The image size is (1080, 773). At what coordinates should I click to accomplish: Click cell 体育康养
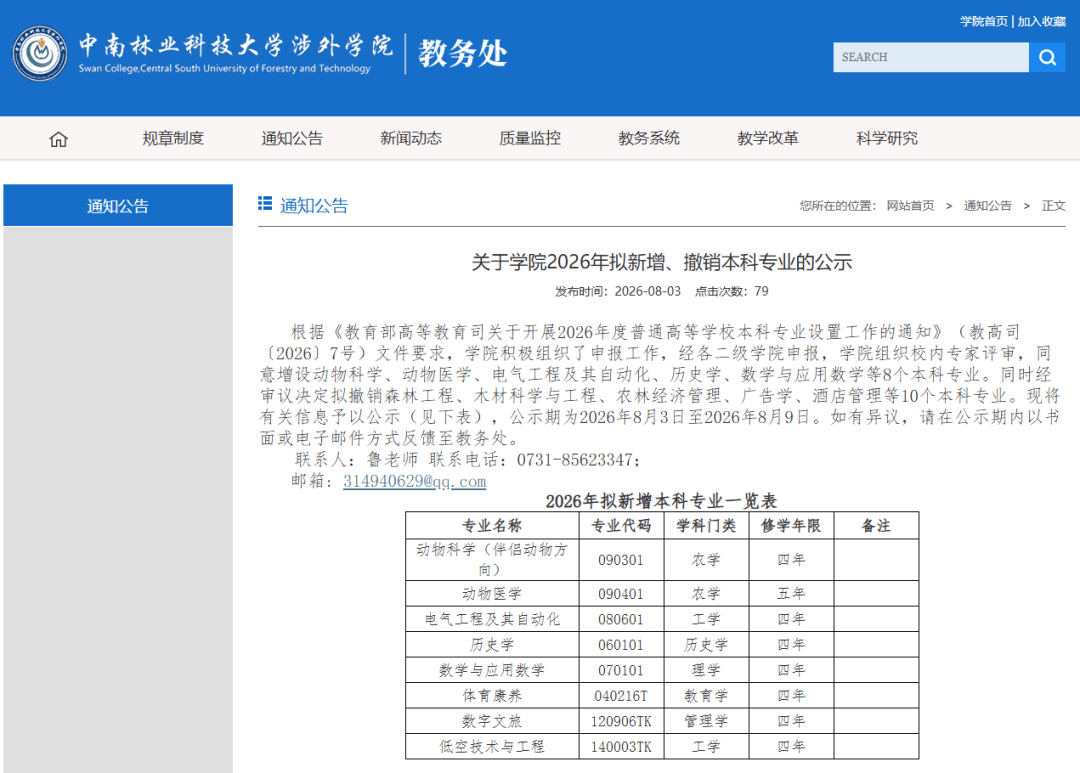[x=492, y=695]
